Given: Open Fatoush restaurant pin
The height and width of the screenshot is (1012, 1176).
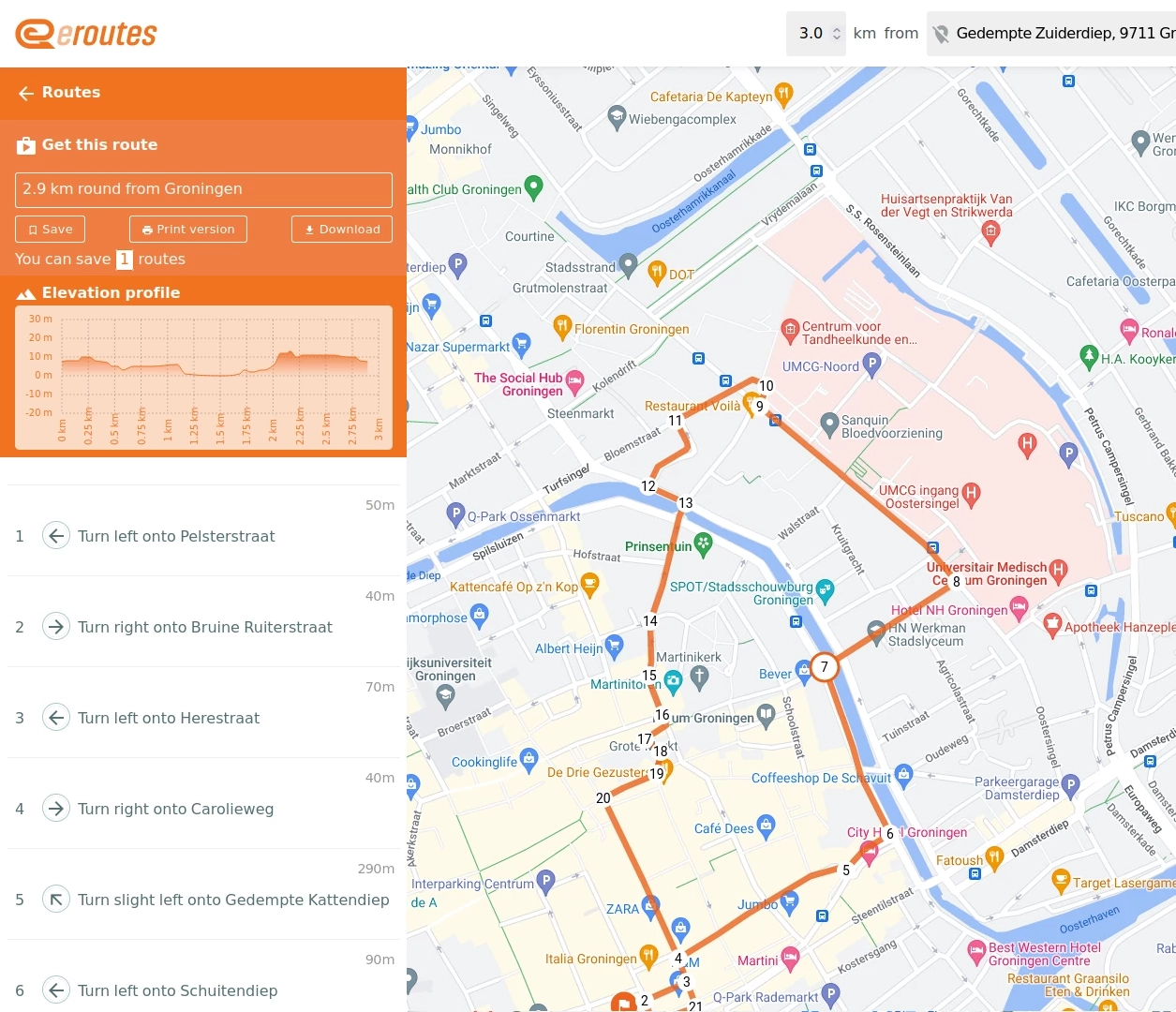Looking at the screenshot, I should click(x=994, y=856).
